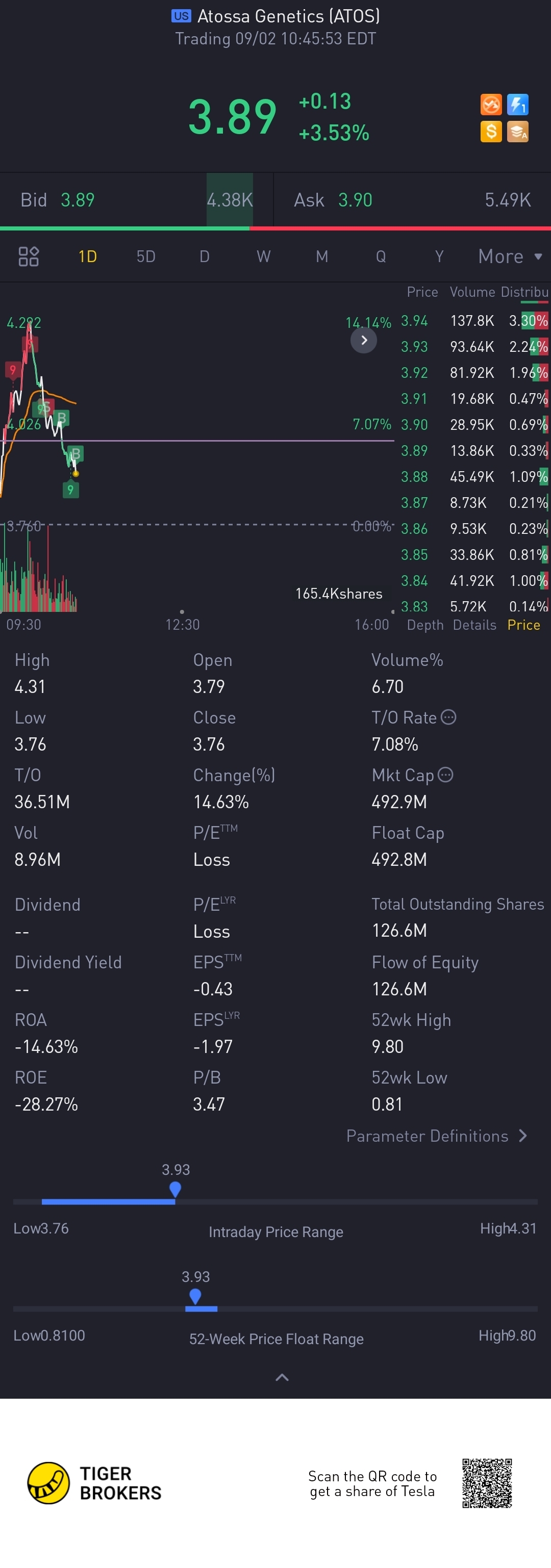Expand the chart with the round arrow button
The image size is (551, 1568).
(363, 340)
